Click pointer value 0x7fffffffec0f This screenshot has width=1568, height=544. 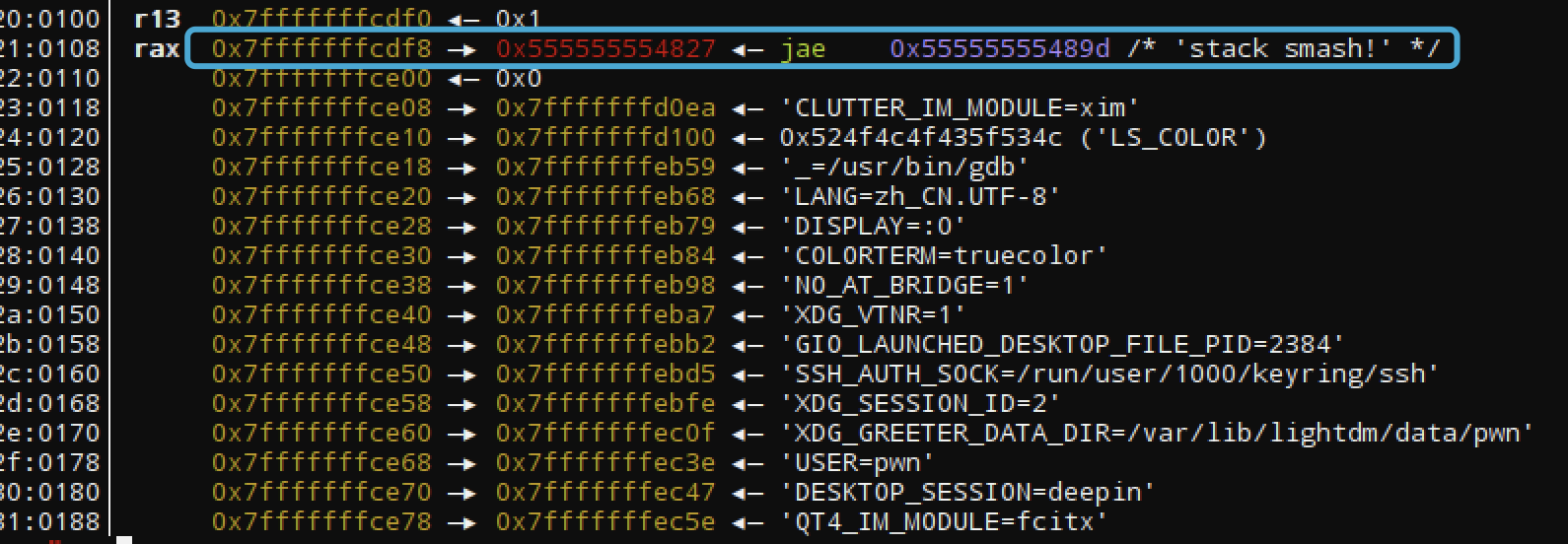[x=606, y=433]
